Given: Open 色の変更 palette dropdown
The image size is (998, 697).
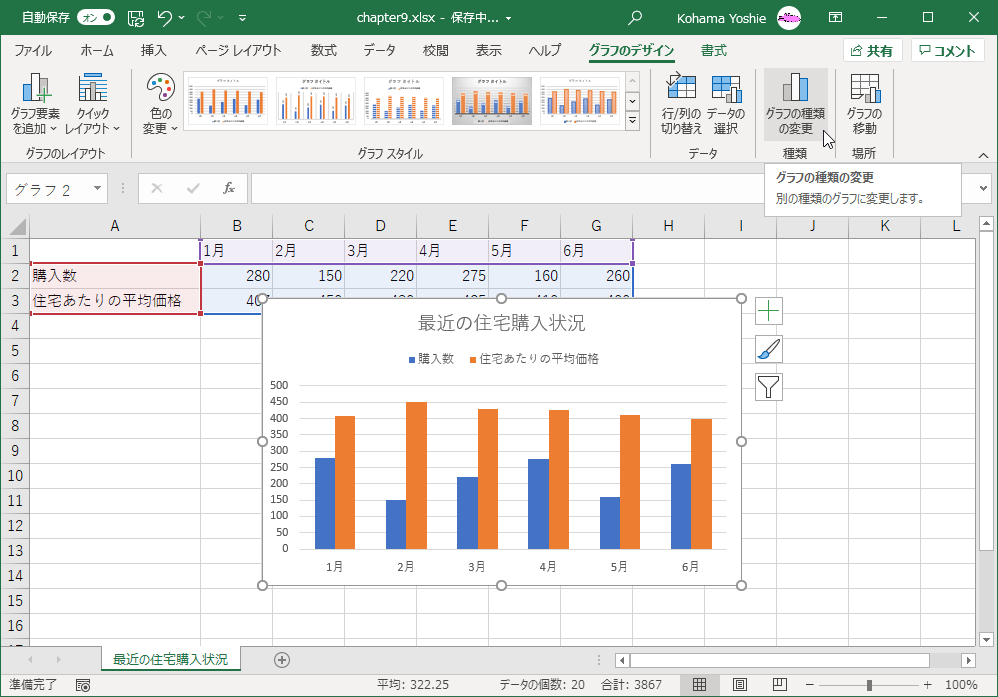Looking at the screenshot, I should tap(160, 103).
